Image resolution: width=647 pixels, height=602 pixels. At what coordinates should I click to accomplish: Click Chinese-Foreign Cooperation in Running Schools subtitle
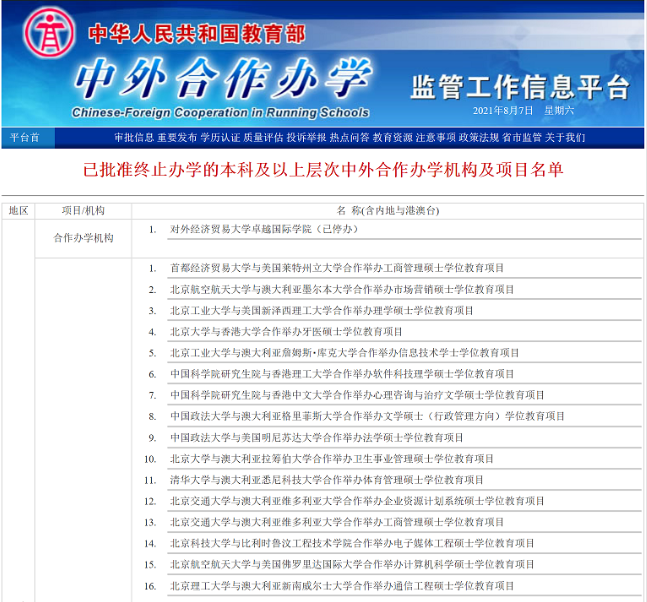tap(220, 112)
